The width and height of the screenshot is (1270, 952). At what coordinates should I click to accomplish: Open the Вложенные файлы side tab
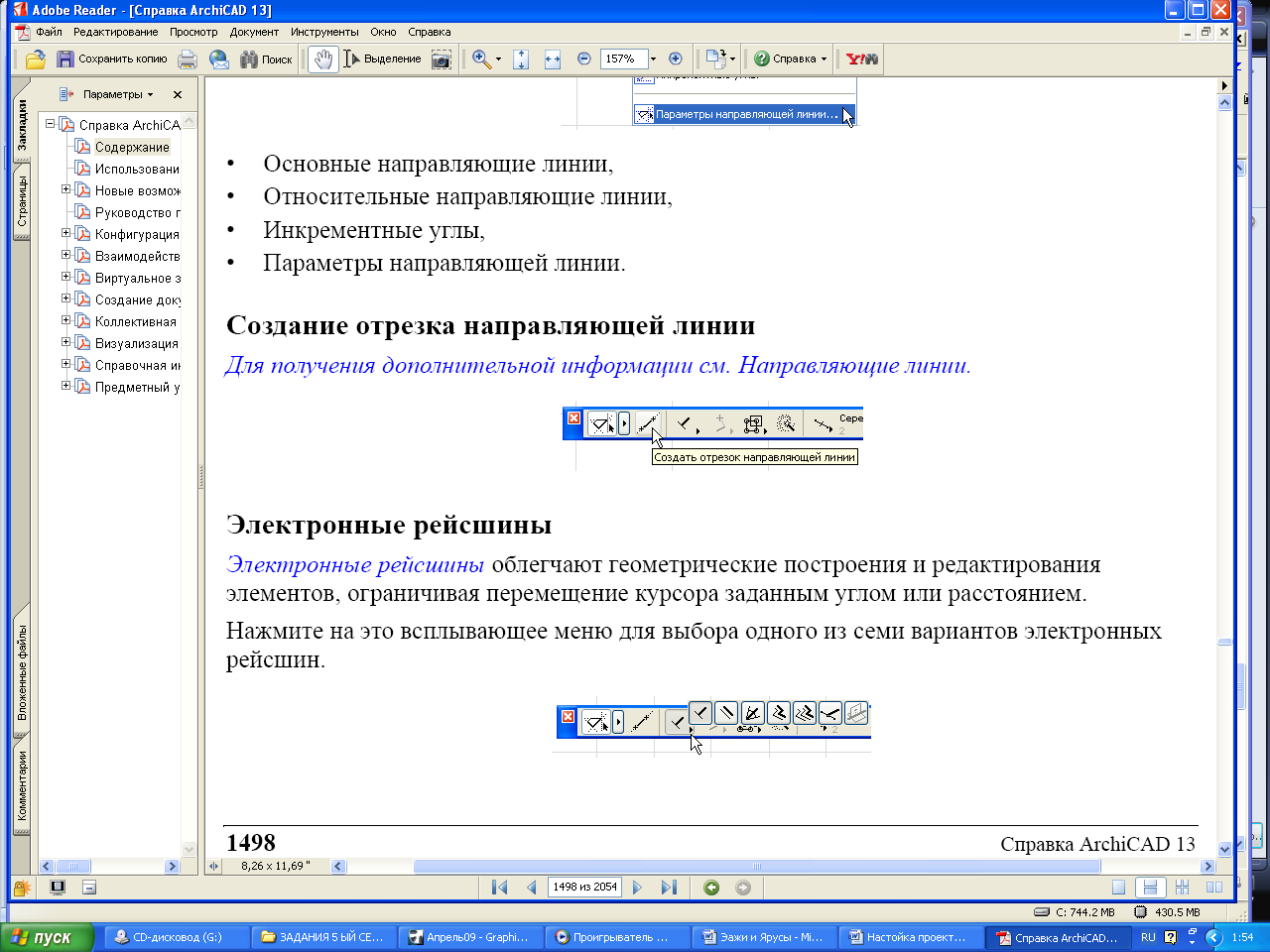22,672
